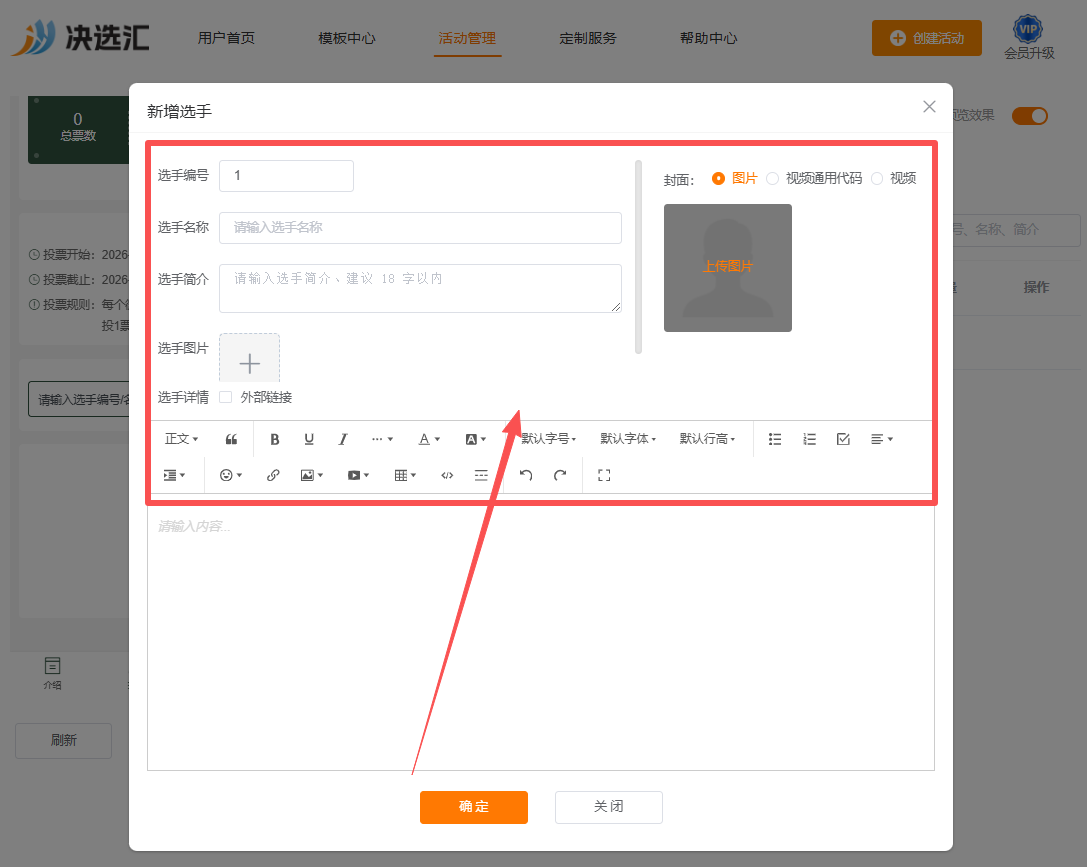Open the 默认字体 font family dropdown
Viewport: 1087px width, 867px height.
(x=628, y=439)
